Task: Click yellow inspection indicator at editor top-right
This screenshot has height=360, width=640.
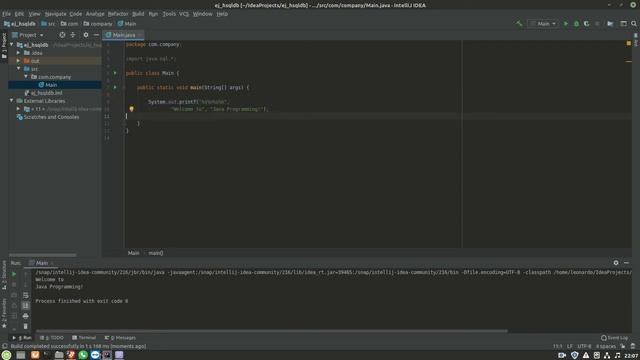Action: point(629,43)
